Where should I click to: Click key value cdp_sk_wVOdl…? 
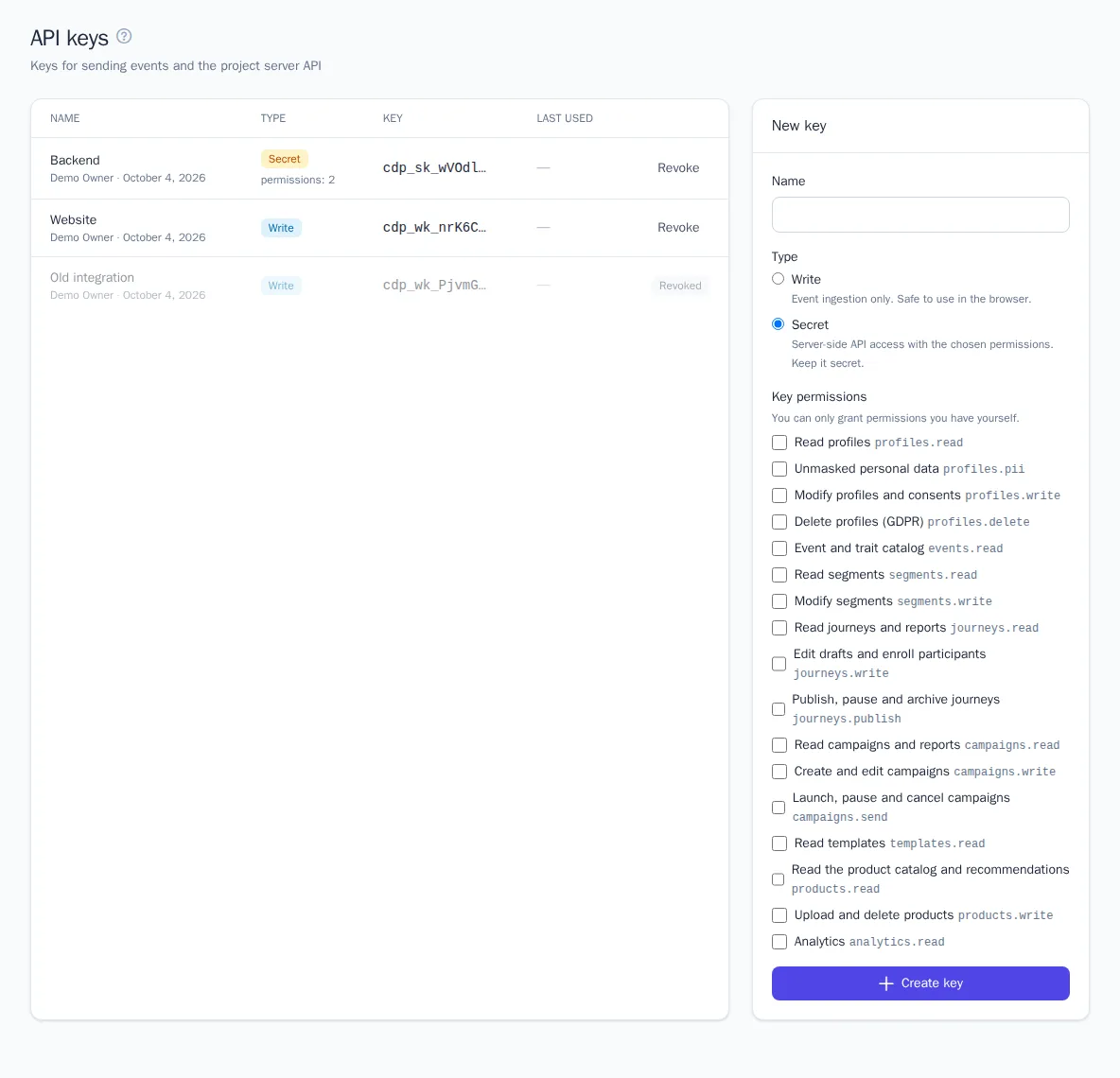click(x=434, y=167)
